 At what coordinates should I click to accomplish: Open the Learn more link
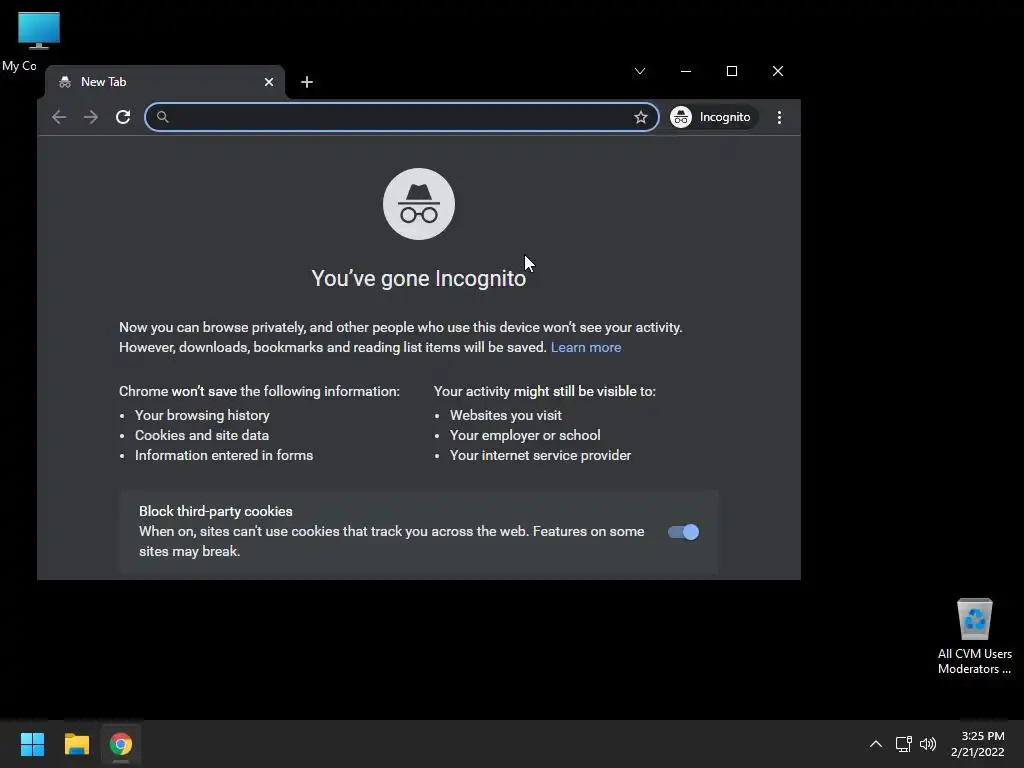pos(586,347)
